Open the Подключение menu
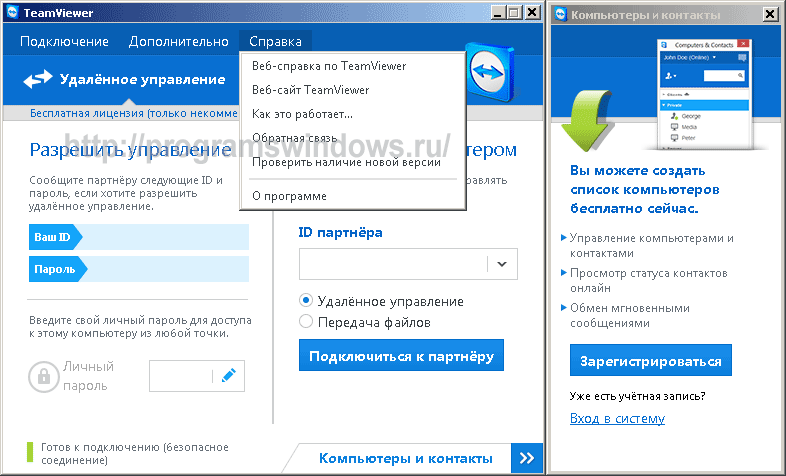The image size is (786, 476). coord(64,42)
